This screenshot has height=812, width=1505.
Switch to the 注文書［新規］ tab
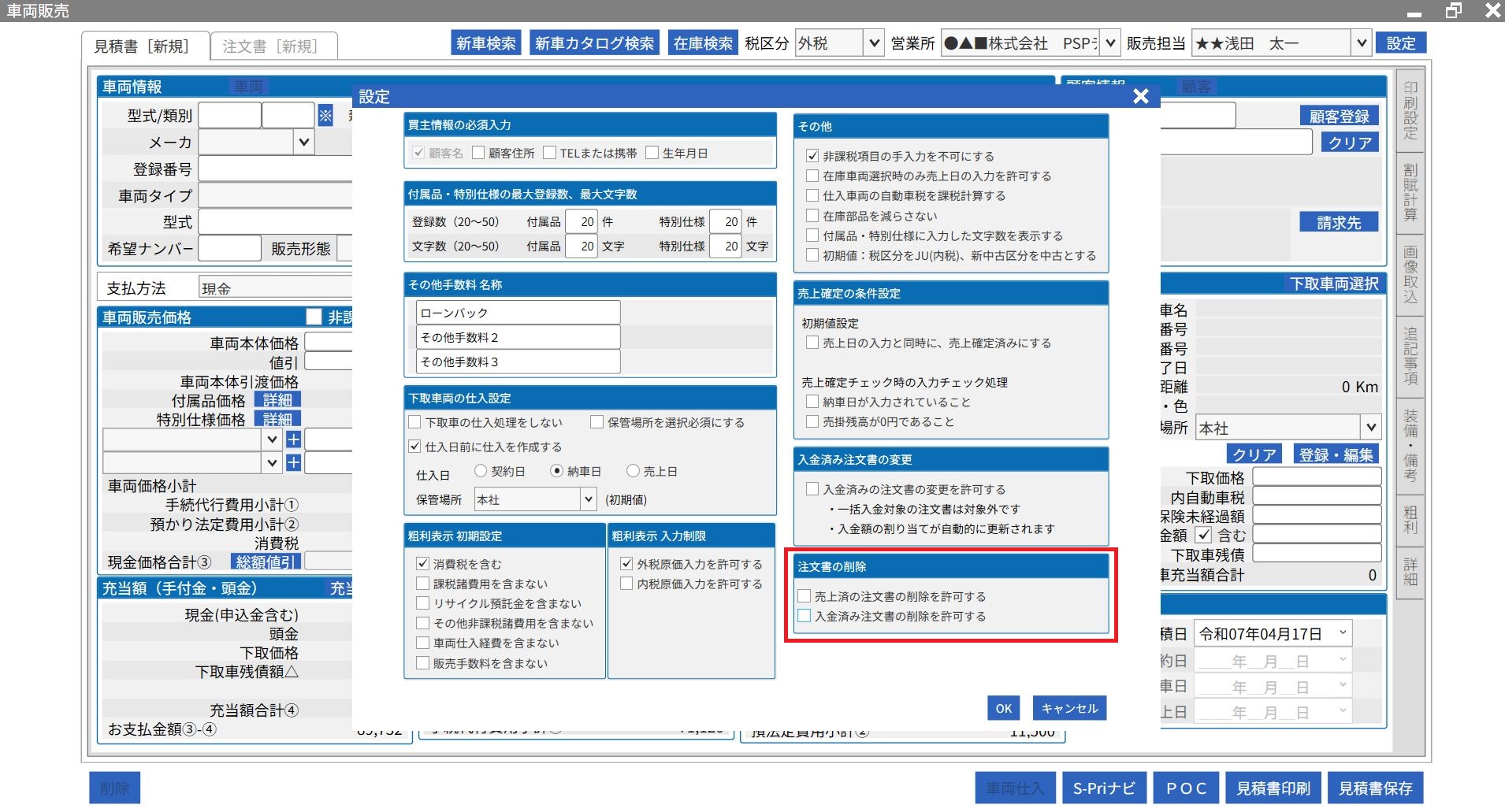pyautogui.click(x=270, y=46)
